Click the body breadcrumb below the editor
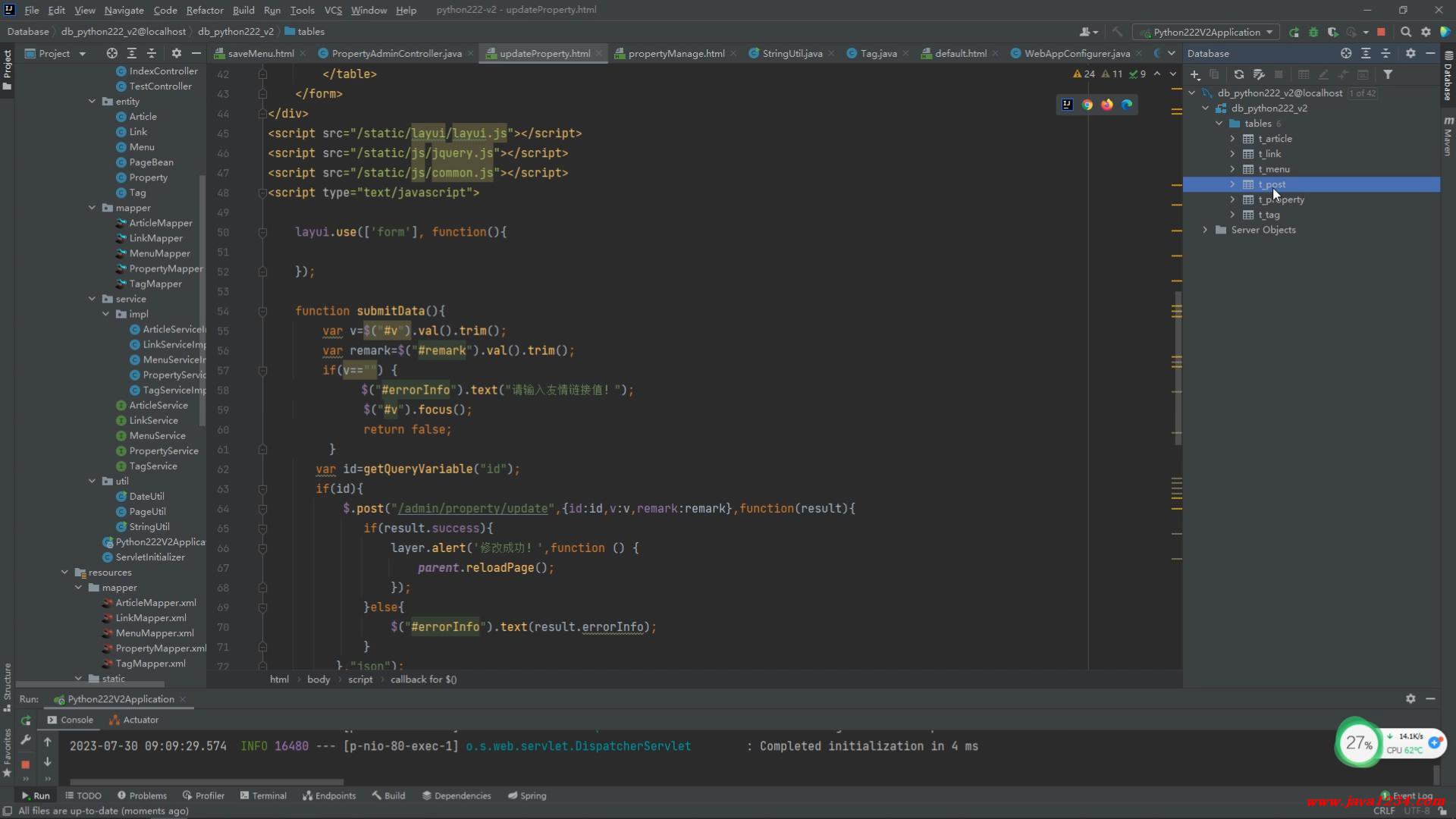This screenshot has height=819, width=1456. [x=318, y=679]
